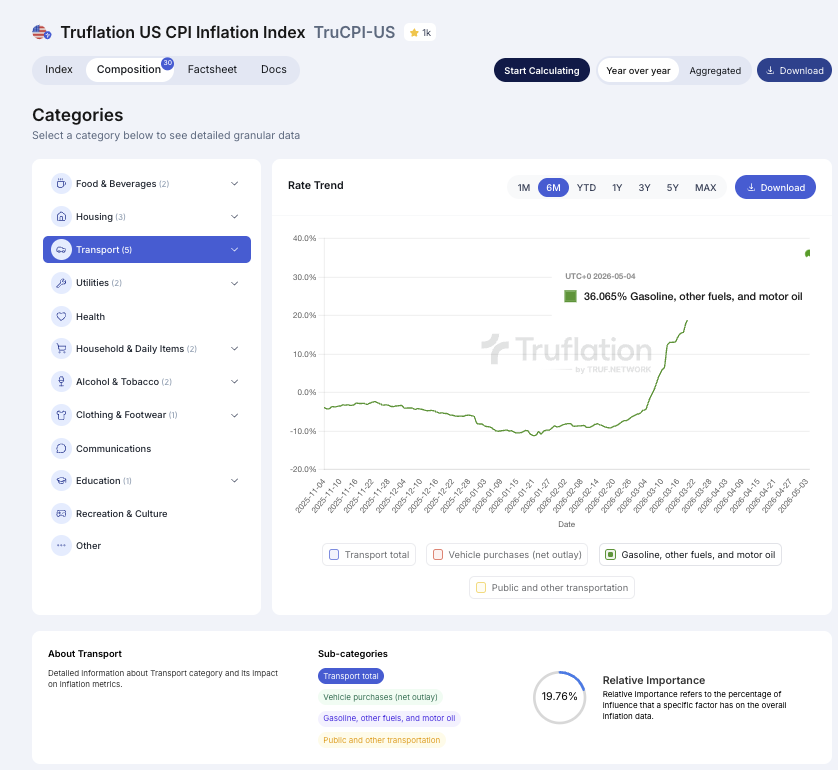Viewport: 838px width, 770px height.
Task: Expand Food & Beverages chevron
Action: 235,184
